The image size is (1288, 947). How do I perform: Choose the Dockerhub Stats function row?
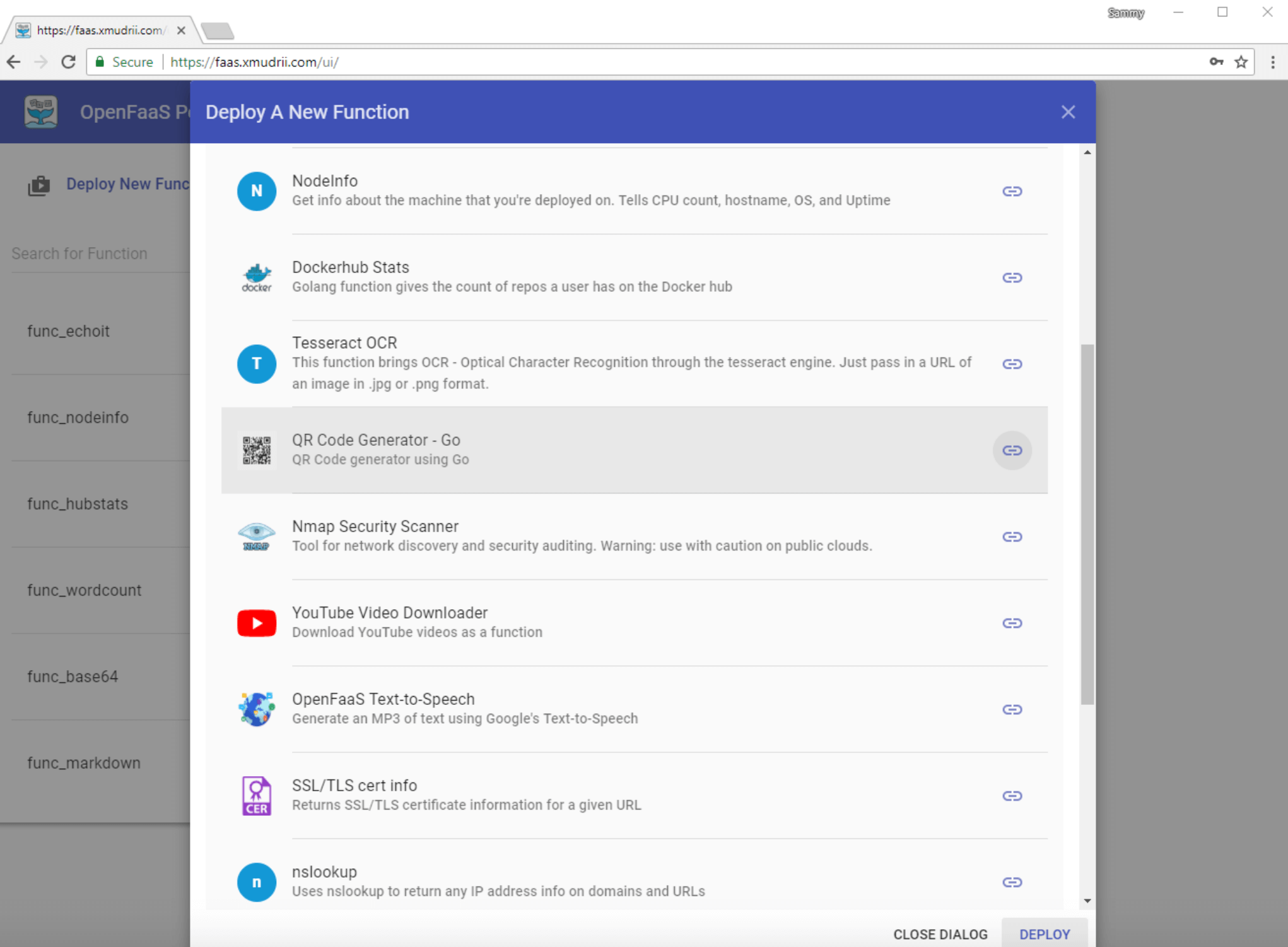coord(635,277)
